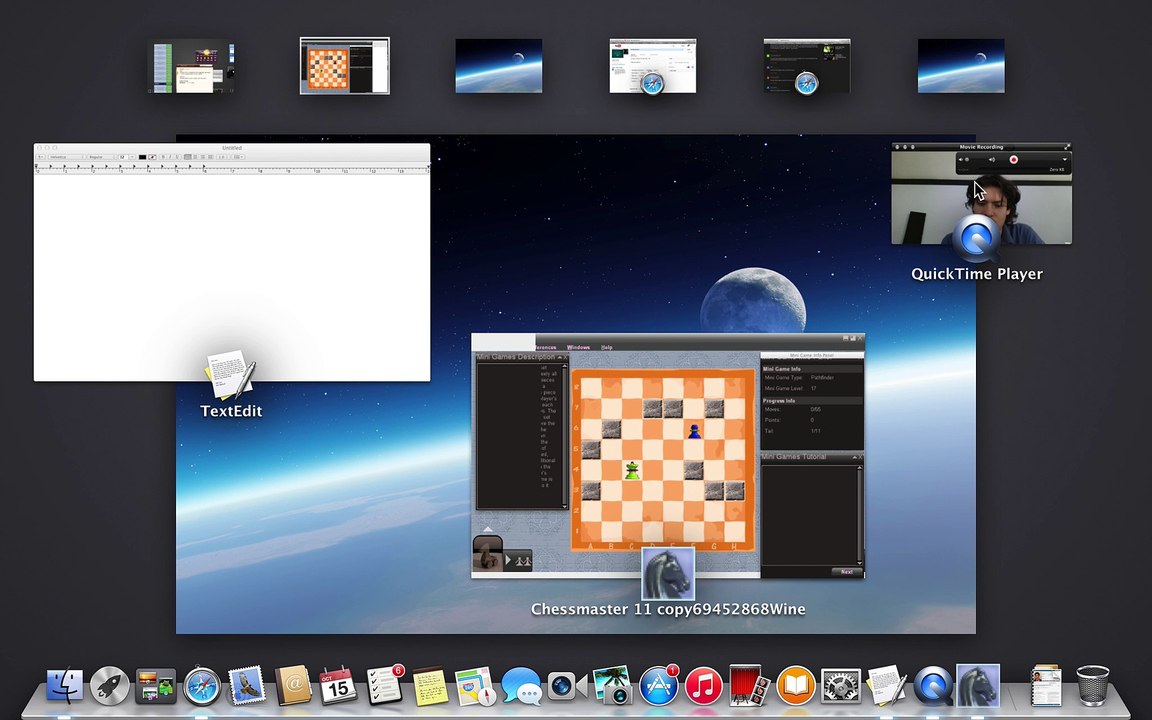Switch to white Safari window space thumbnail
Viewport: 1152px width, 720px height.
click(x=653, y=66)
